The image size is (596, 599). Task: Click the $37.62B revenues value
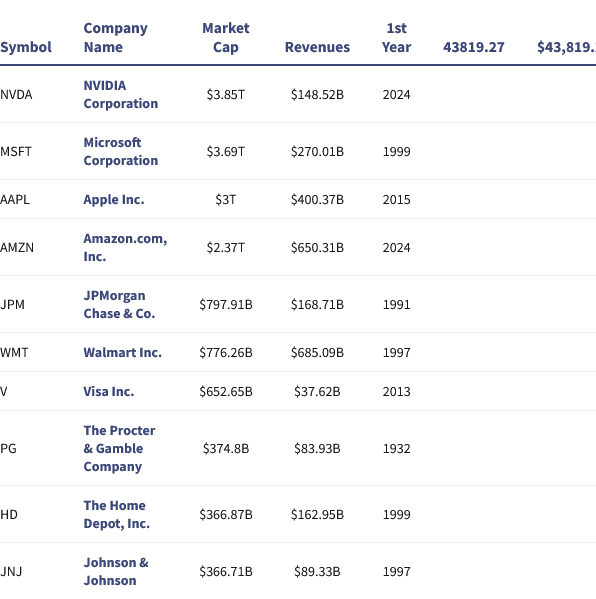(x=317, y=392)
